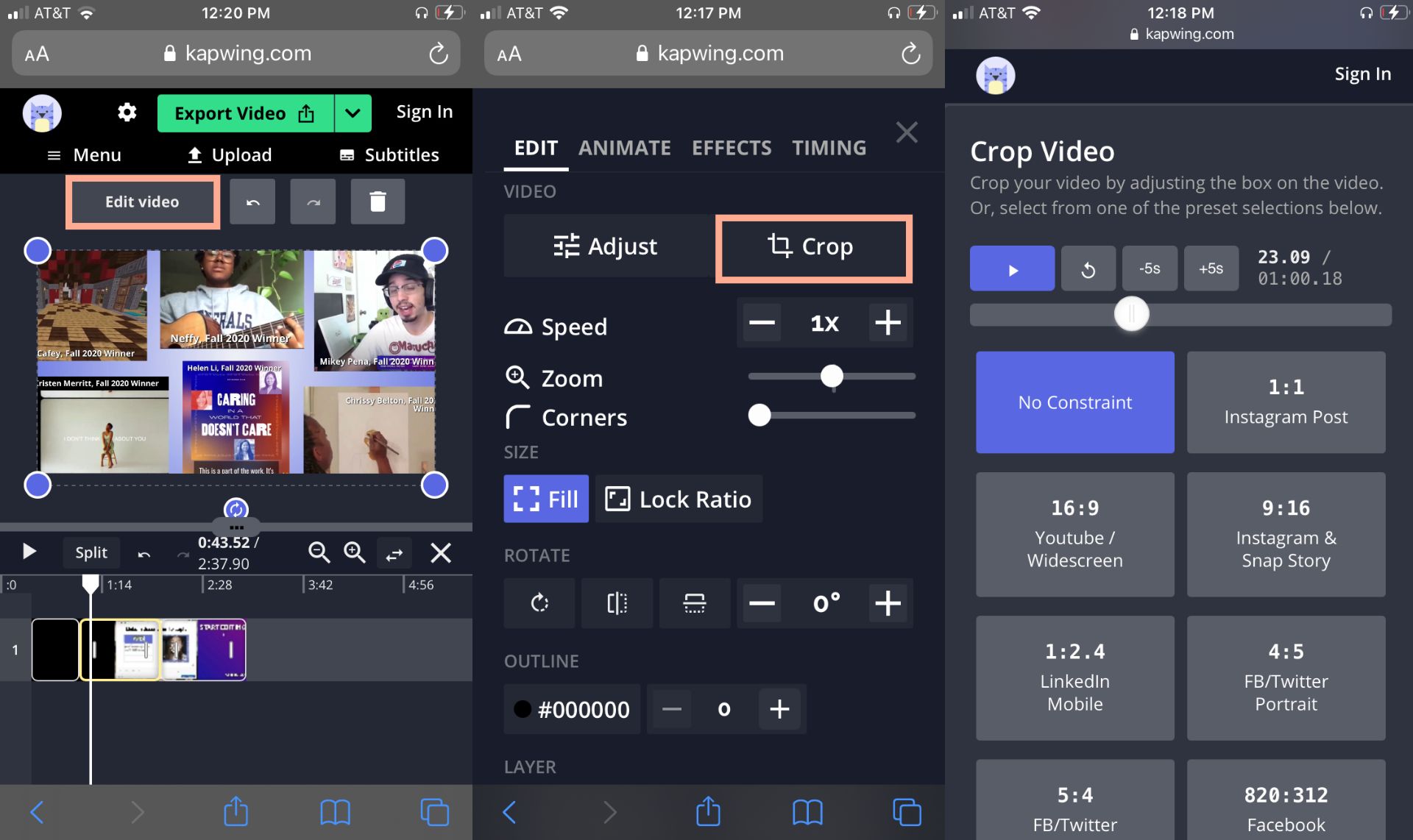
Task: Skip back 5 seconds in the crop preview
Action: (x=1150, y=268)
